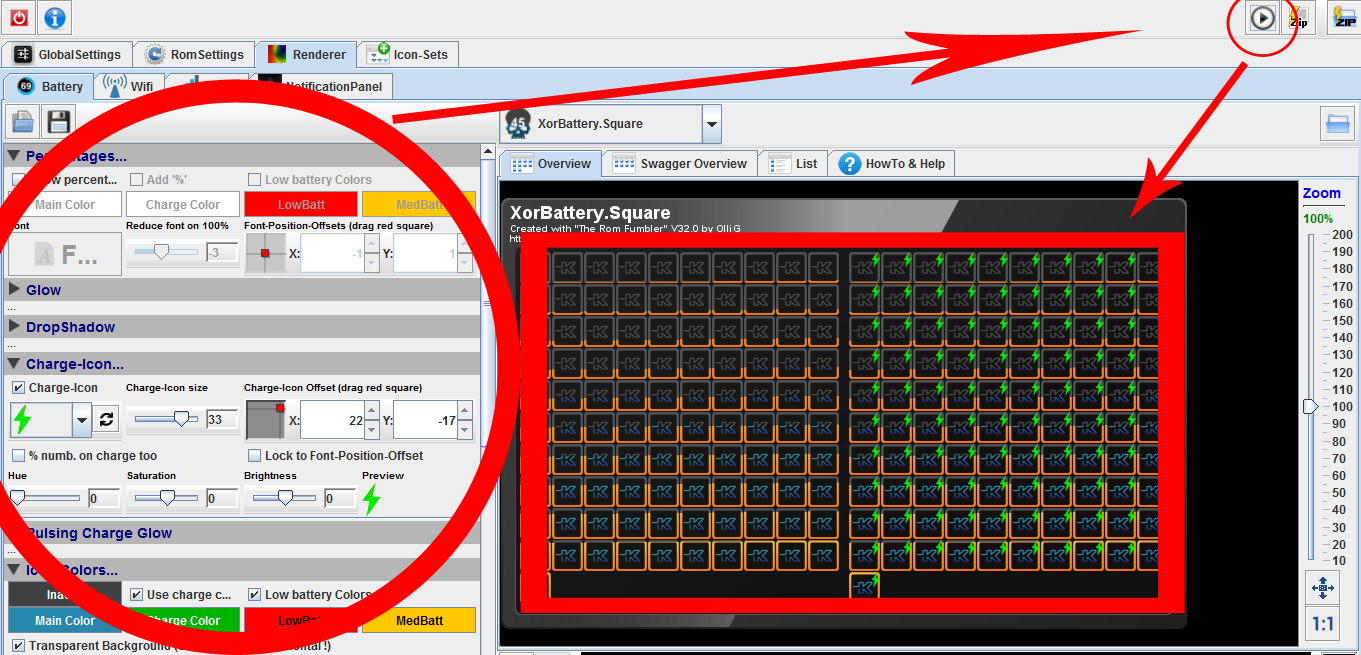The image size is (1361, 655).
Task: Click the play render button icon
Action: click(1262, 18)
